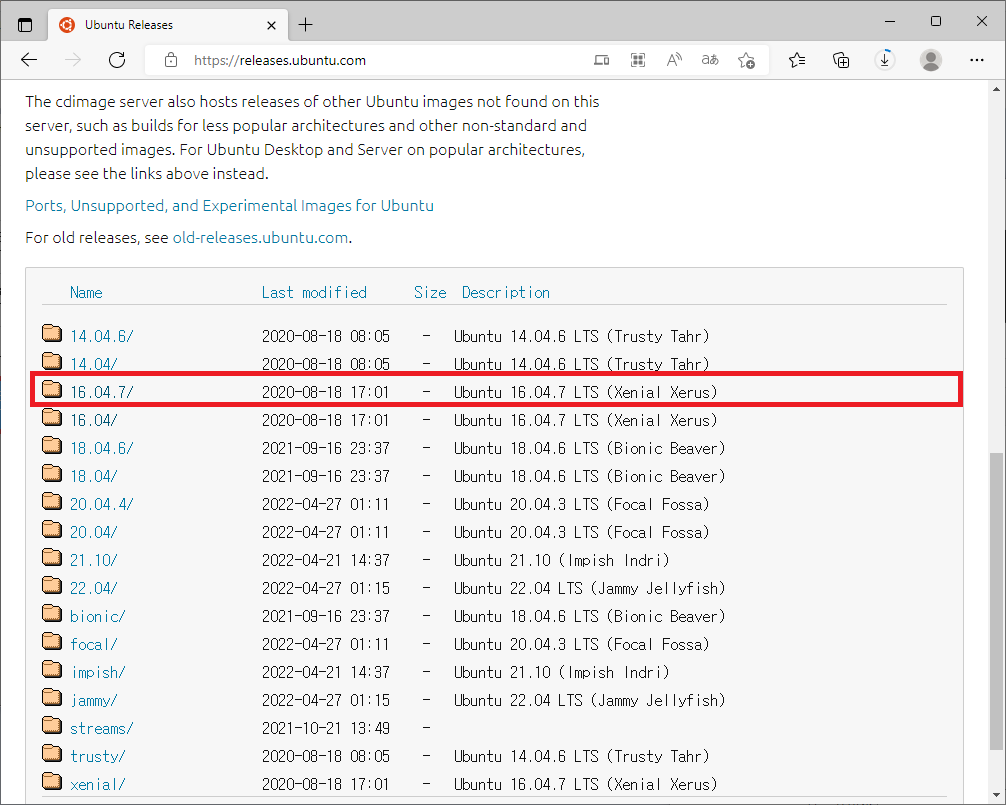Click folder icon beside bionic/
1006x805 pixels.
52,613
